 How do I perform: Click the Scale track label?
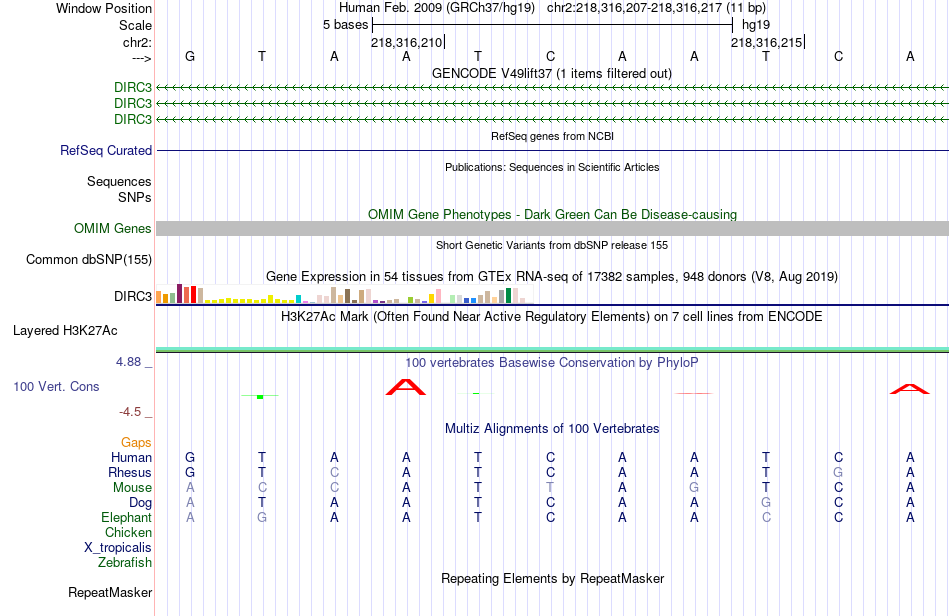click(135, 25)
